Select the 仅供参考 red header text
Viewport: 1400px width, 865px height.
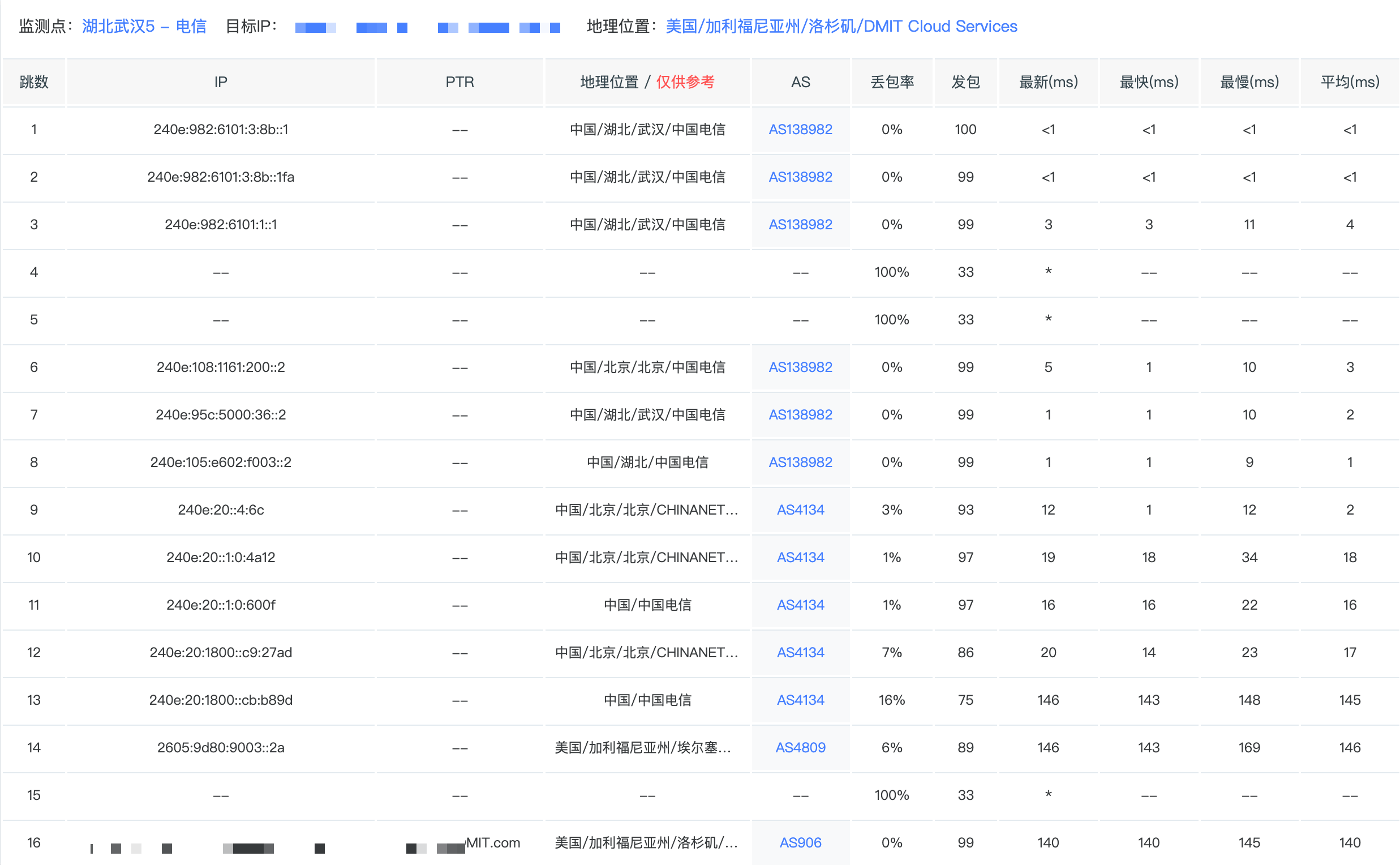click(685, 83)
